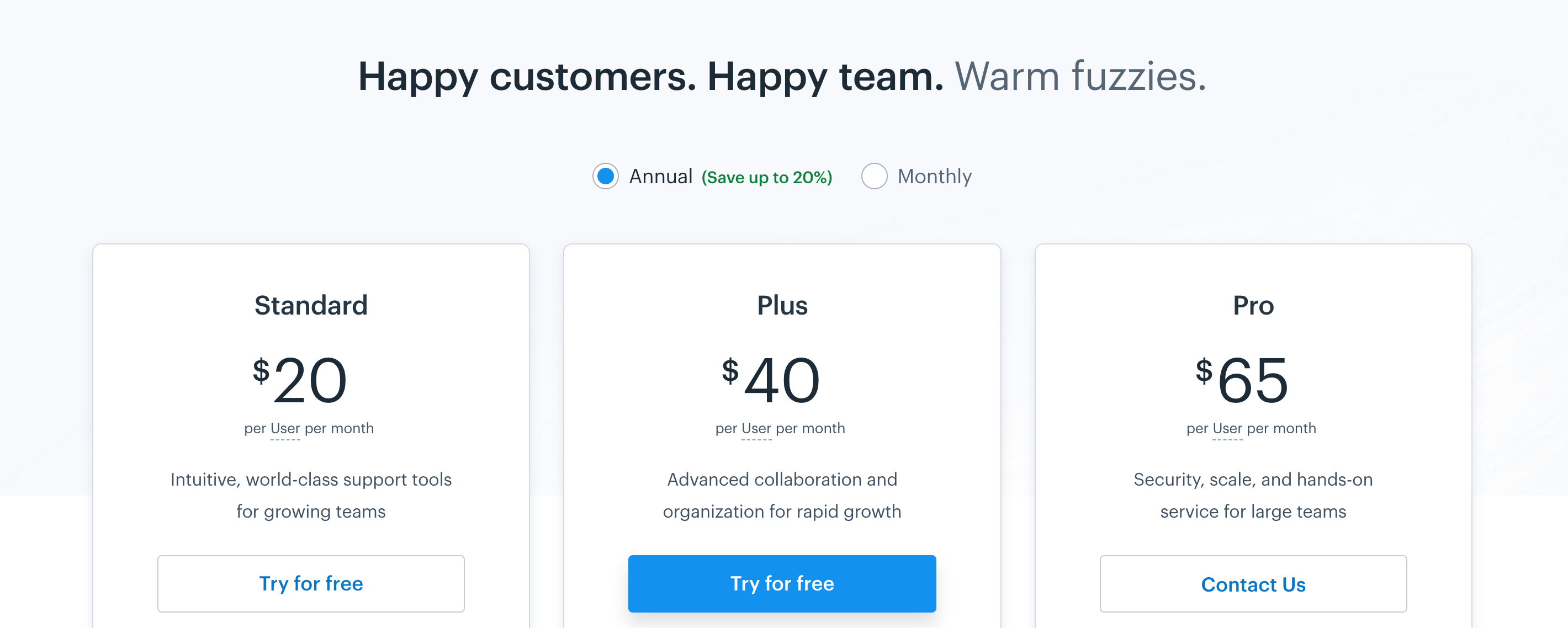Select the Pro plan heading

pos(1253,306)
